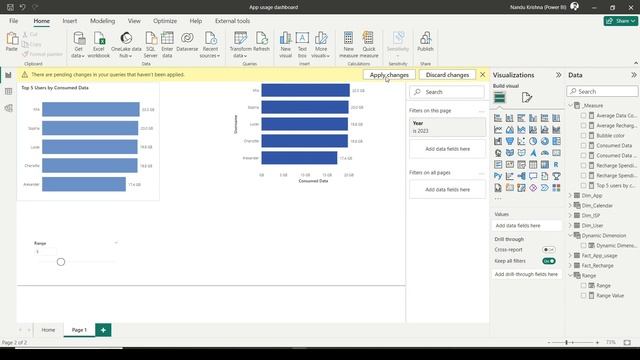The image size is (640, 360).
Task: Toggle Cross-report drill through switch
Action: coord(549,249)
